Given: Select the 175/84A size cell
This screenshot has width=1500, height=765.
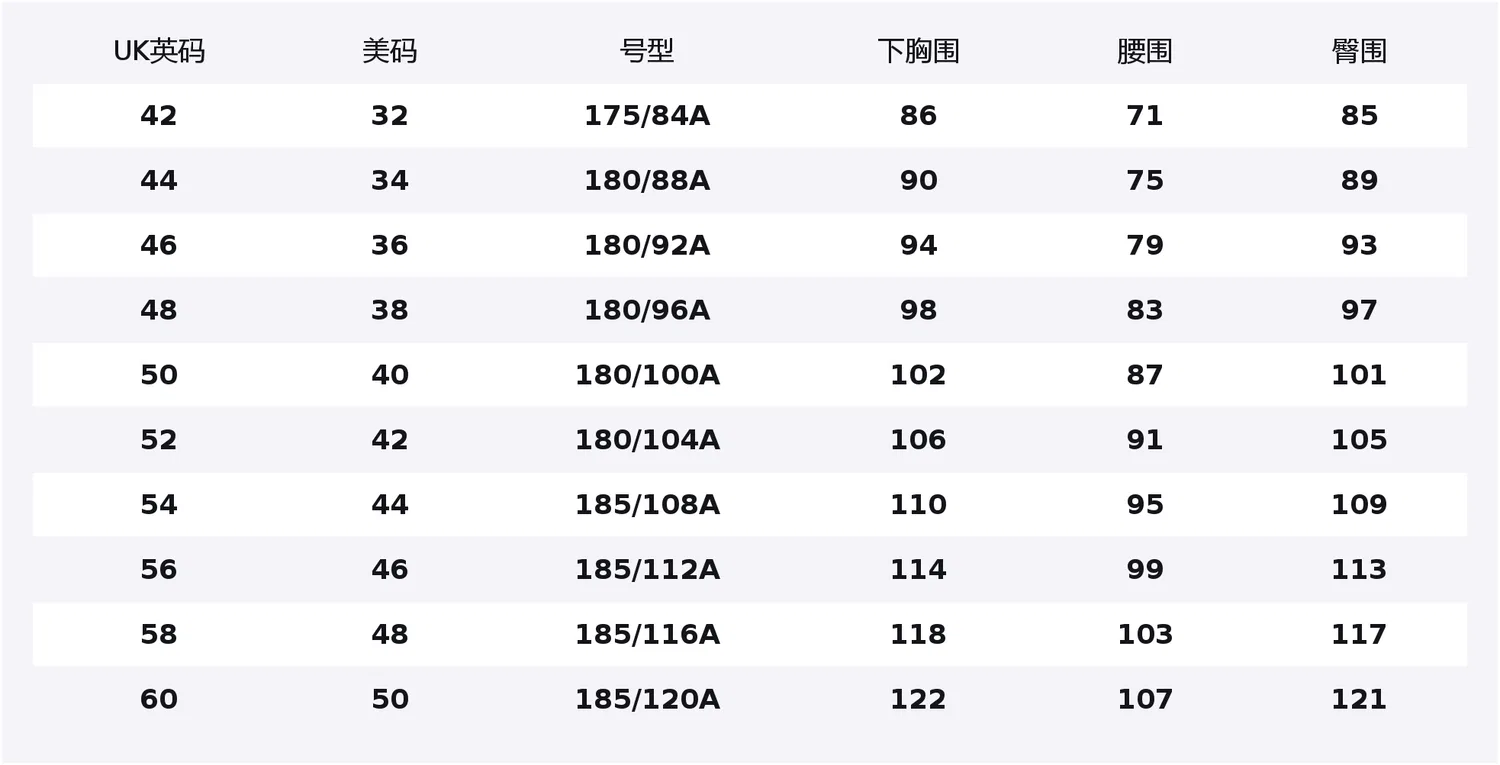Looking at the screenshot, I should click(x=647, y=116).
